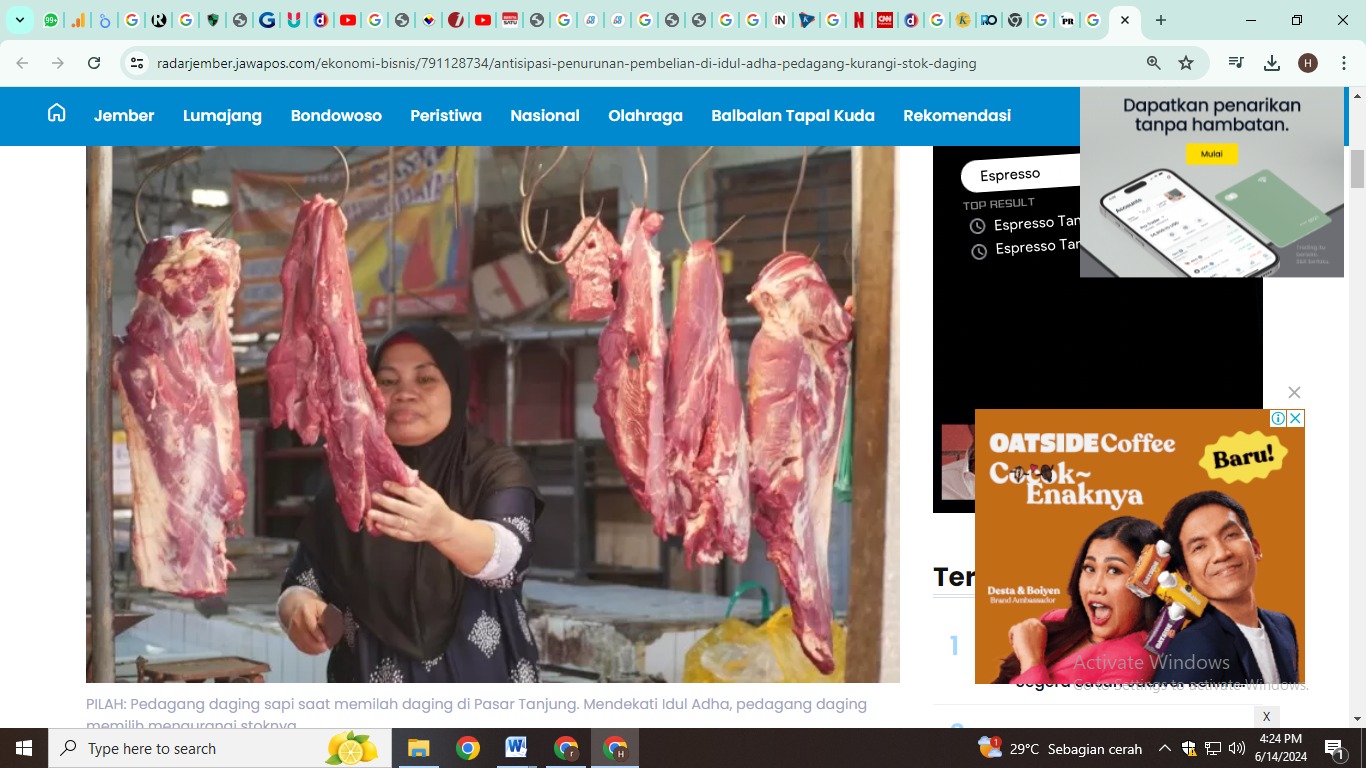Click the yellow Mulai button in ad
Screen dimensions: 1366x768
(1212, 154)
